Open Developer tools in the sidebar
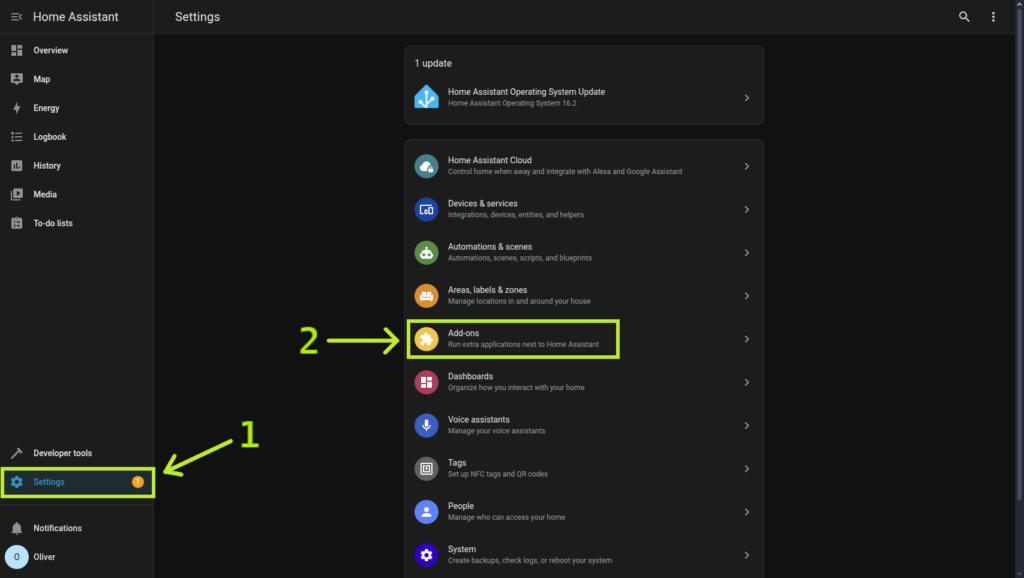 click(x=76, y=453)
